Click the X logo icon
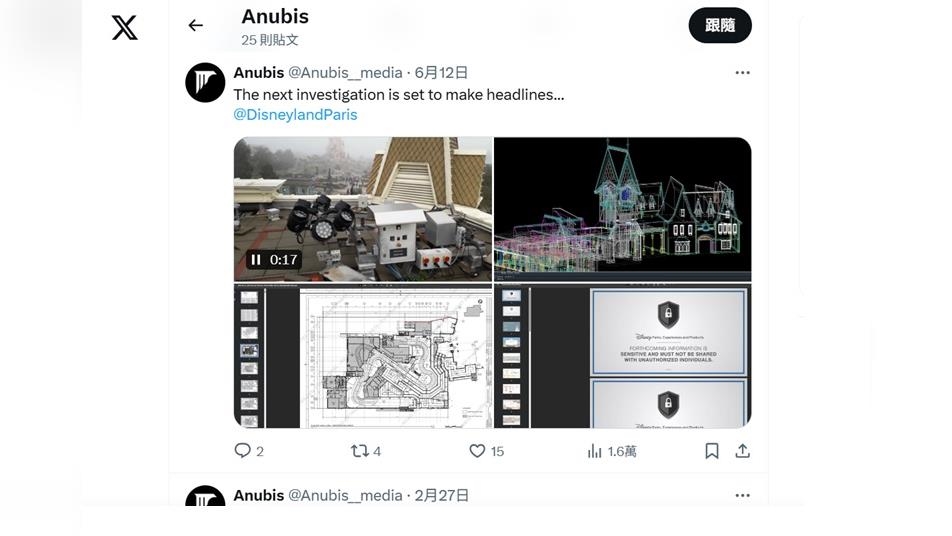The width and height of the screenshot is (952, 536). coord(124,27)
